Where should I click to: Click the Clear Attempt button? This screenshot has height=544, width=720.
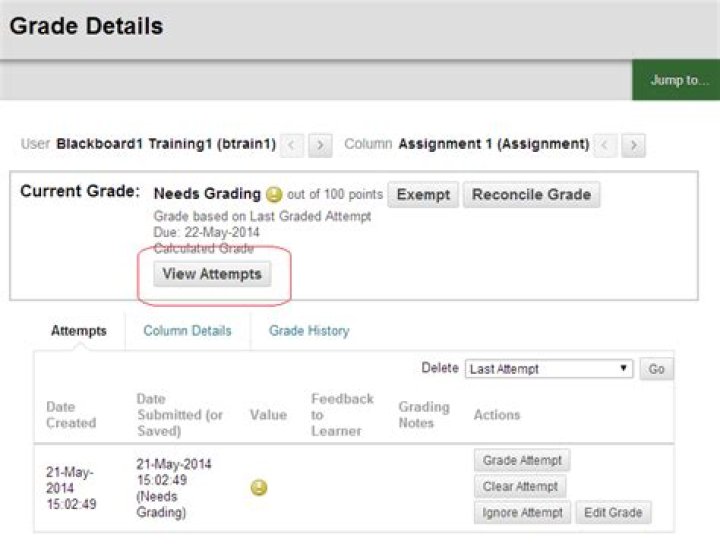(x=520, y=487)
